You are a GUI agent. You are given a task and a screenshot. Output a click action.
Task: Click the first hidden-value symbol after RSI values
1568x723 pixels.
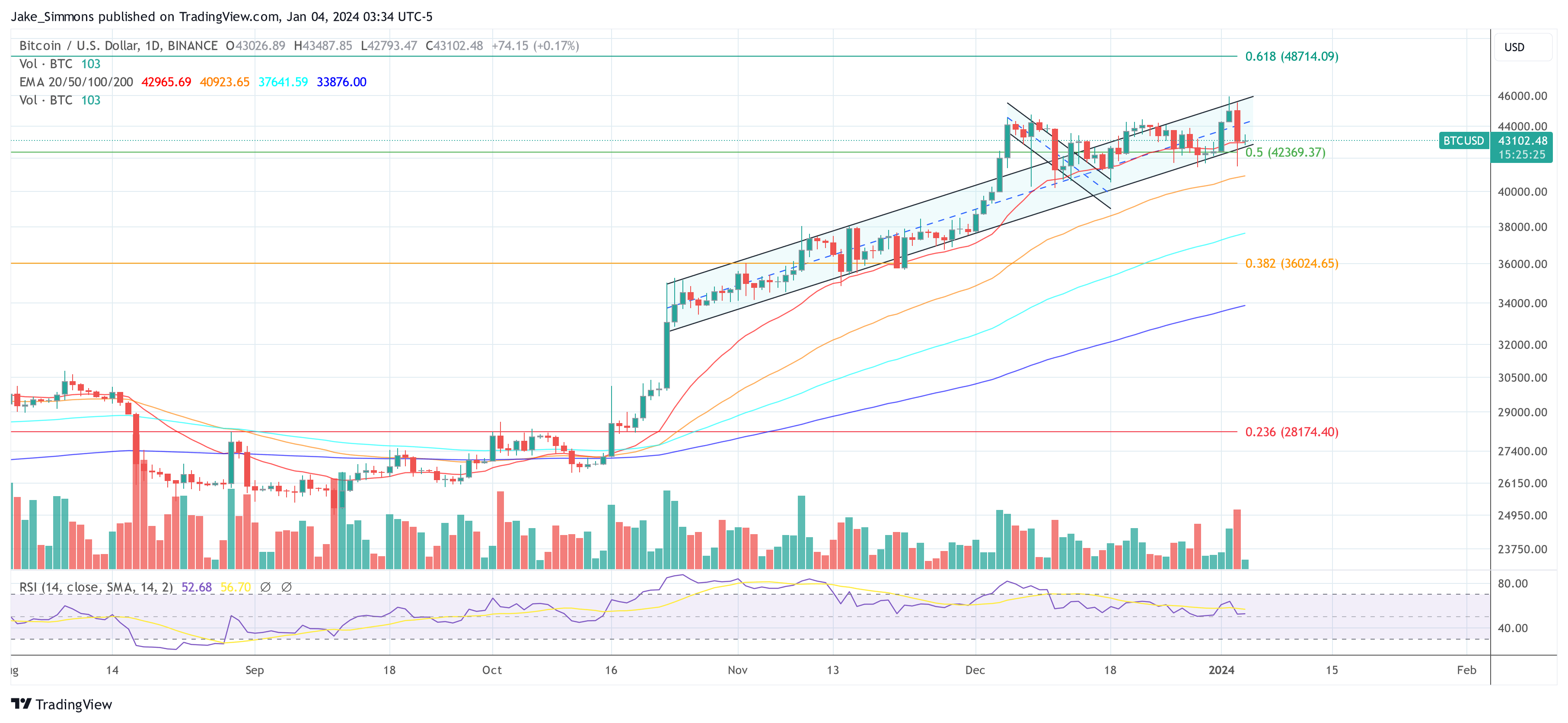[x=265, y=587]
